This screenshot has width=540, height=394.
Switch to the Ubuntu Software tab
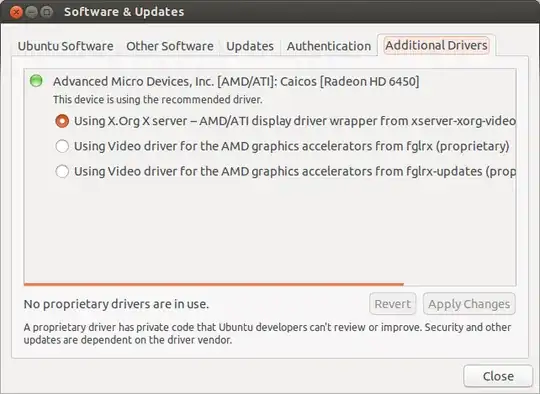(65, 46)
